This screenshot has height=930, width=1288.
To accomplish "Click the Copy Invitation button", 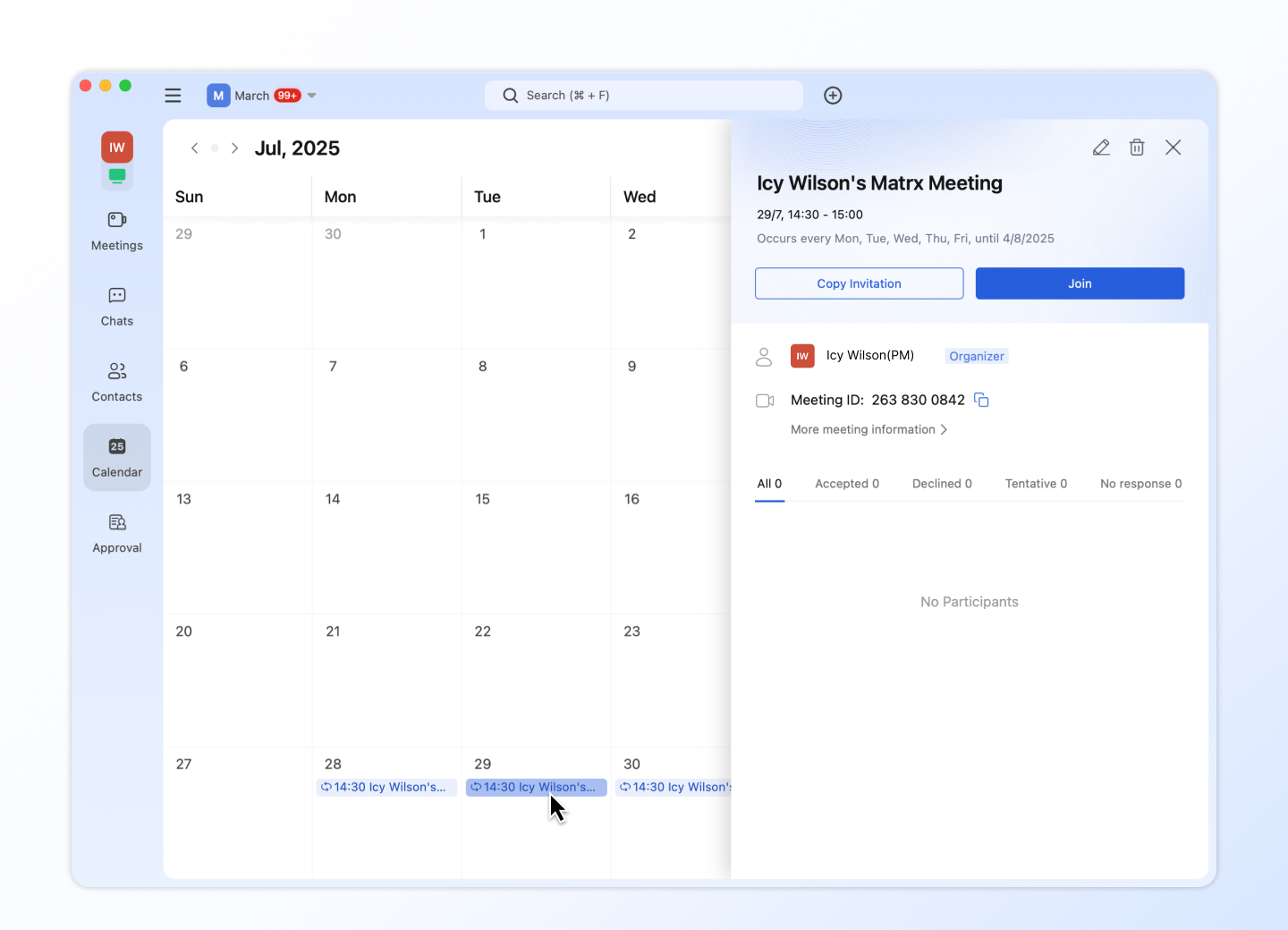I will [x=859, y=283].
